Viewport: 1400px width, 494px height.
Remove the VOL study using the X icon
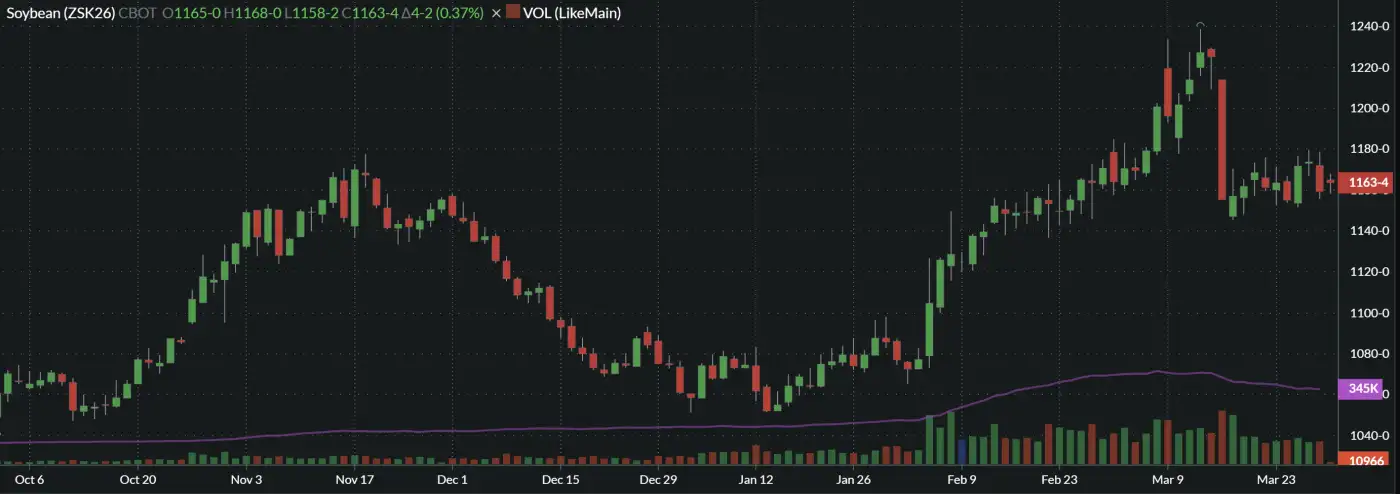[x=496, y=14]
